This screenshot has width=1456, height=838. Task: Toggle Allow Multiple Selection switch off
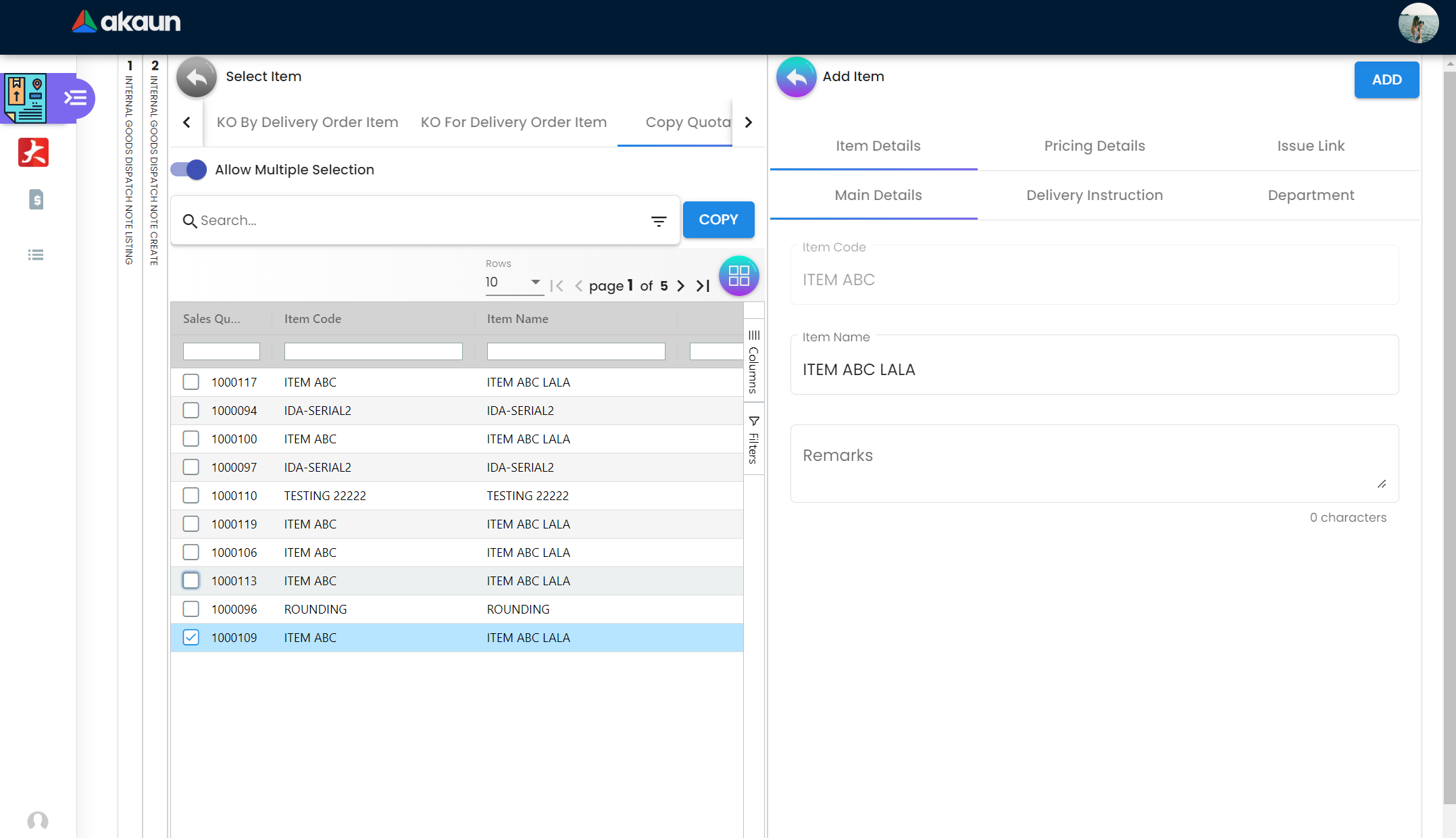189,170
